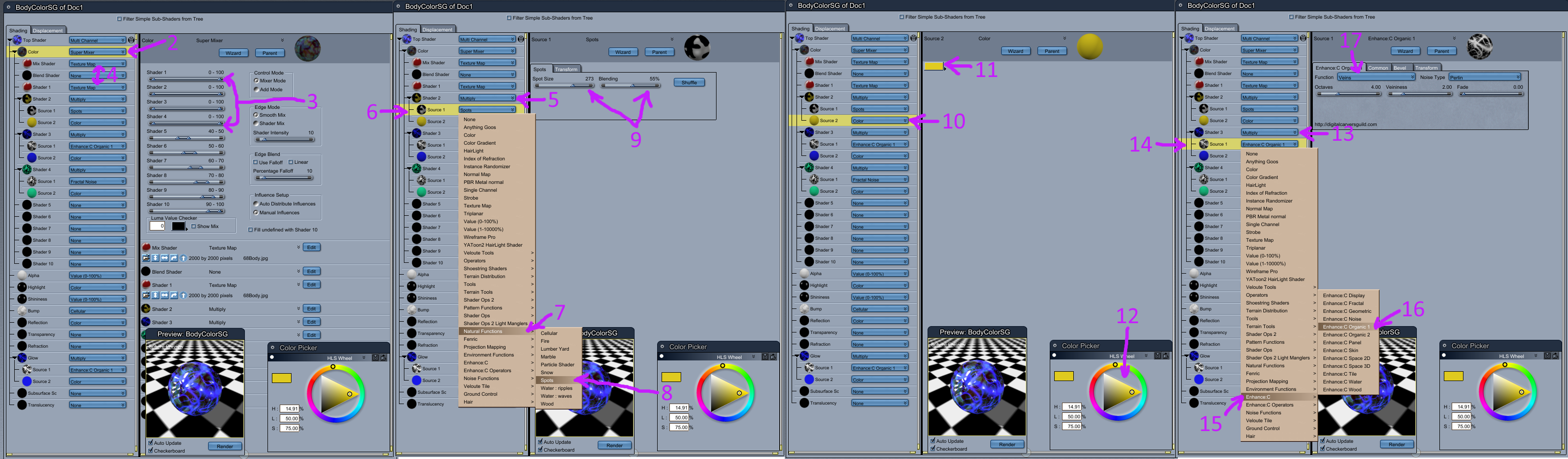
Task: Tick Filter Simple Sub-Shaders checkbox in first window
Action: tap(119, 19)
